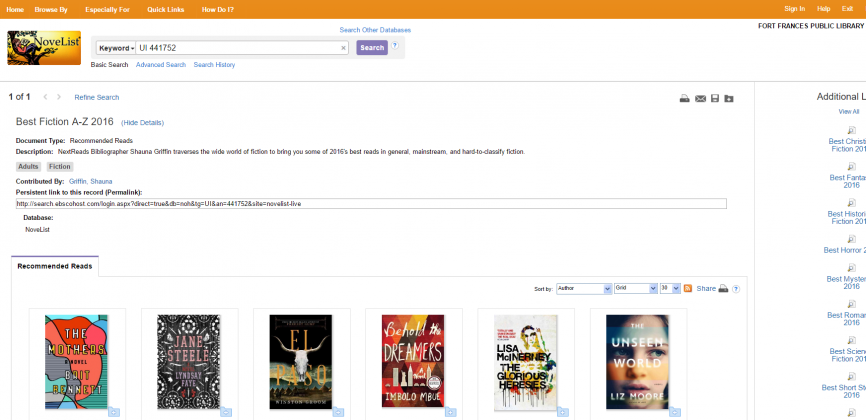This screenshot has height=420, width=866.
Task: Open Home in the top menu
Action: coord(15,9)
